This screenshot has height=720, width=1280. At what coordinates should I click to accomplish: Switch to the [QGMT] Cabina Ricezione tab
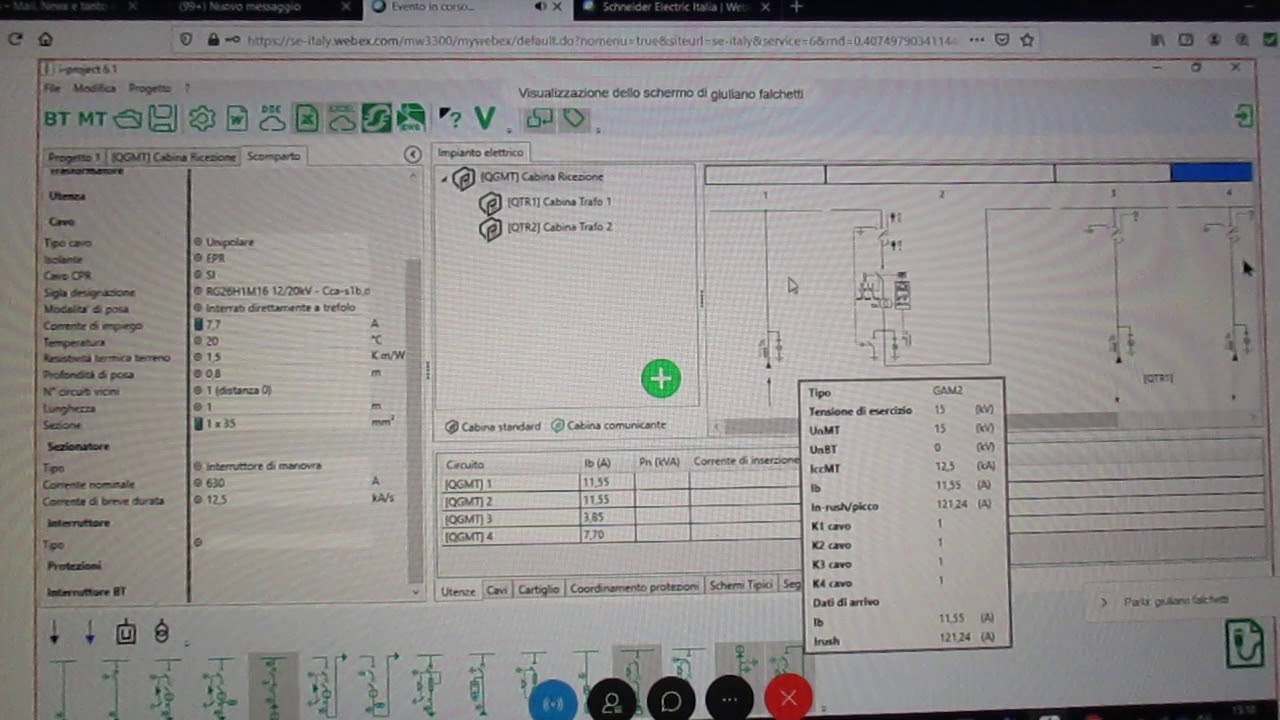(x=173, y=157)
